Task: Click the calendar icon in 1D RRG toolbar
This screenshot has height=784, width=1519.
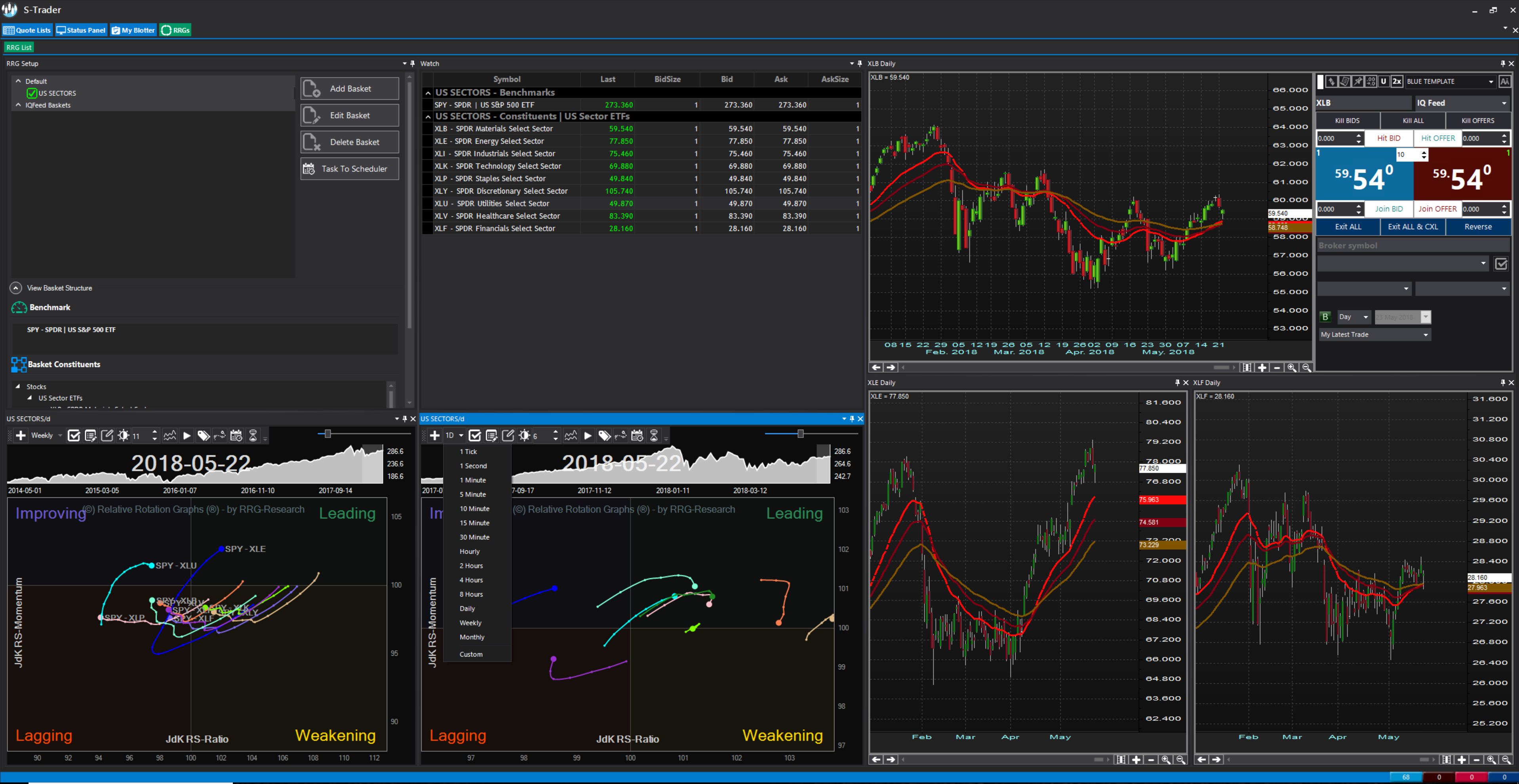Action: 638,436
